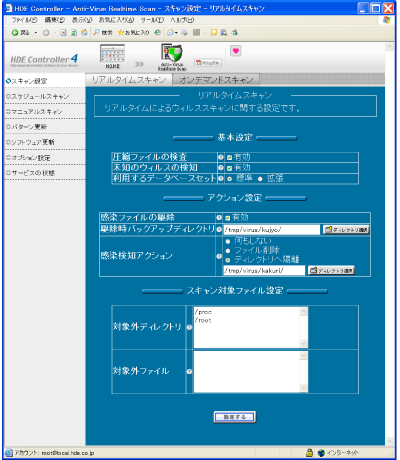Open the ファイル (File) menu

coord(24,20)
